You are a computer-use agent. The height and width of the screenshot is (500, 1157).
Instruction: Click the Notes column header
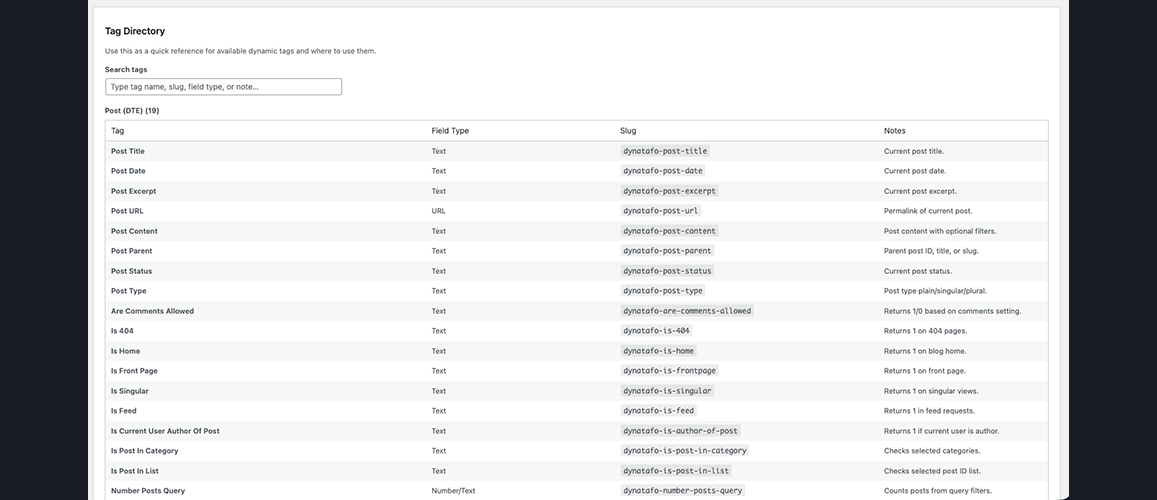pyautogui.click(x=894, y=131)
